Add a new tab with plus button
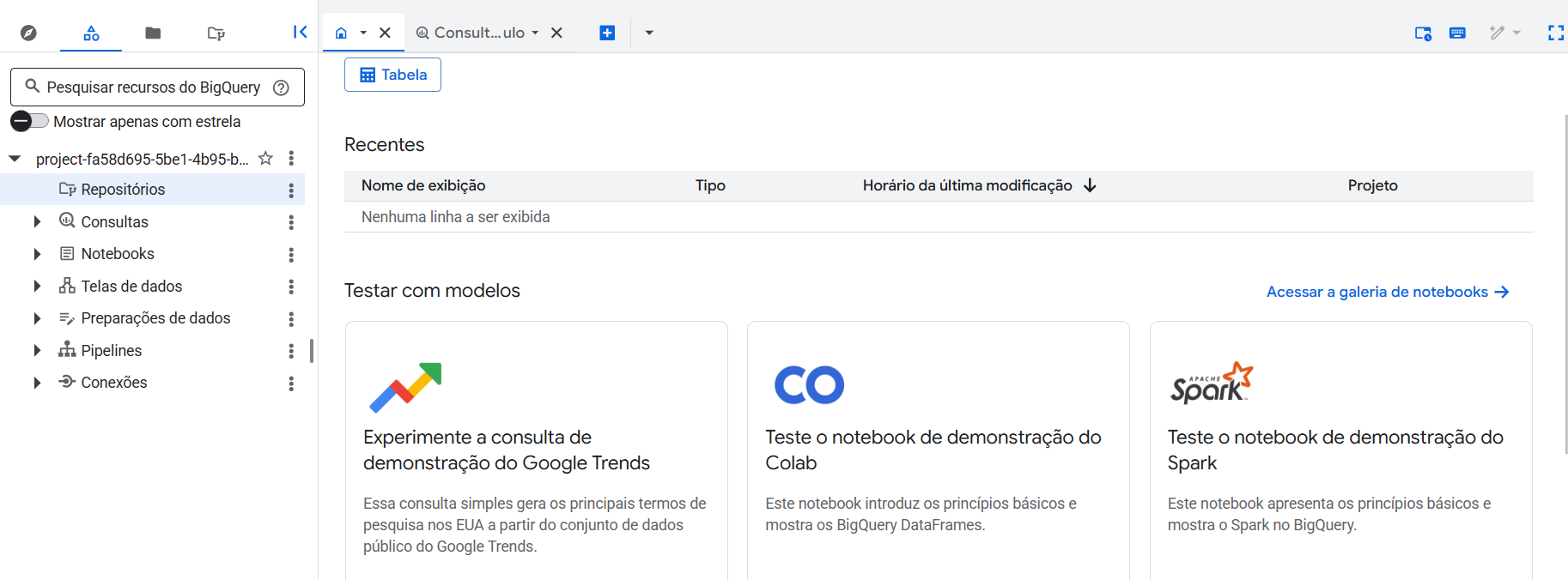The height and width of the screenshot is (580, 1568). tap(607, 33)
